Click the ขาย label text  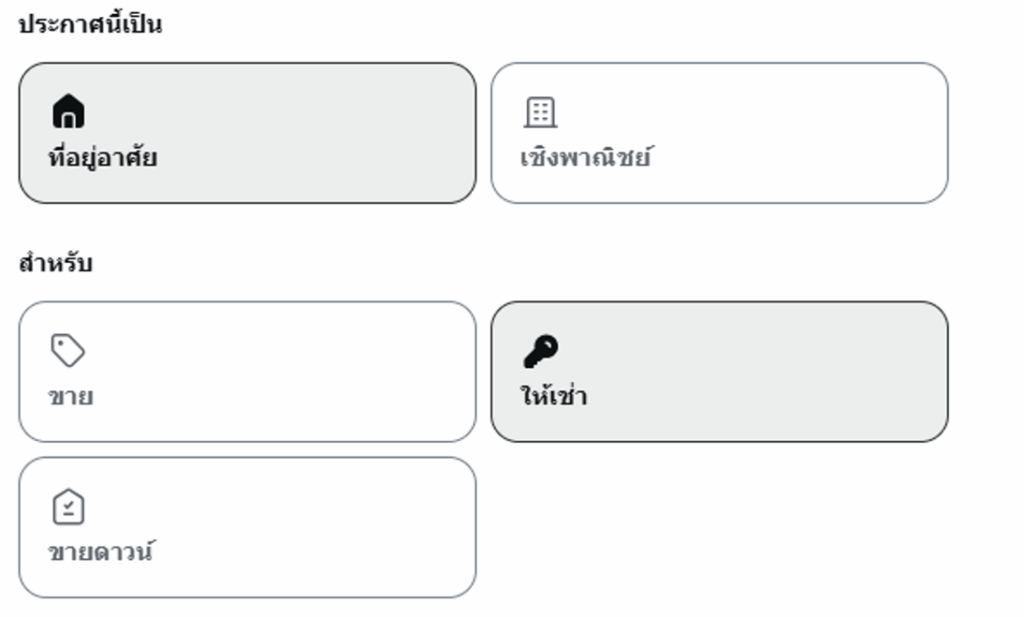coord(71,397)
